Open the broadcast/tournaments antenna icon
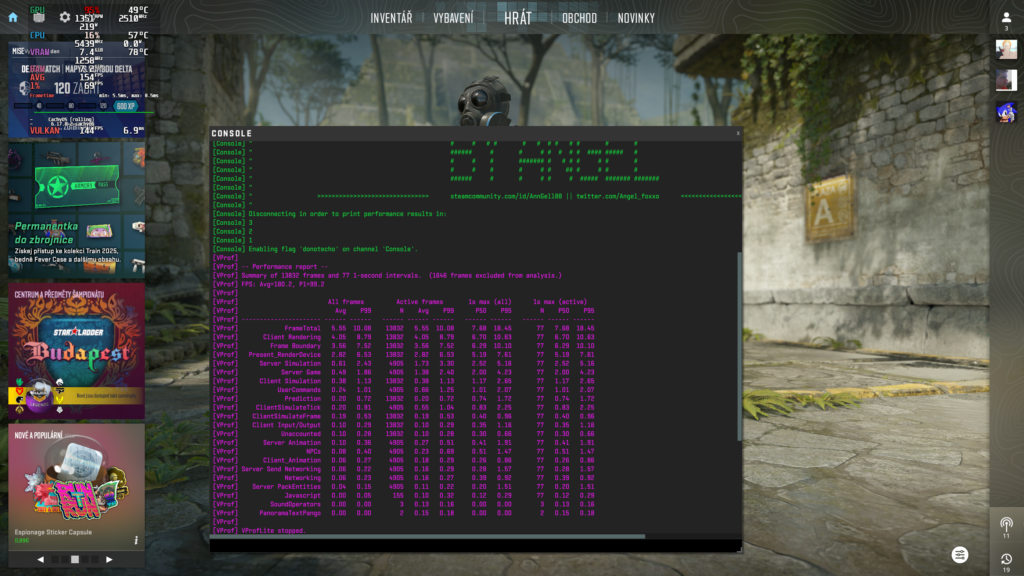The height and width of the screenshot is (576, 1024). point(1006,524)
